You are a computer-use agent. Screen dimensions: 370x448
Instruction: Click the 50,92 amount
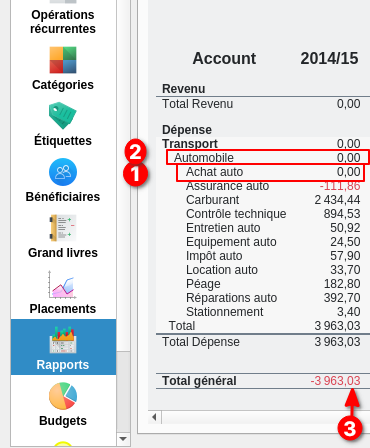point(345,228)
